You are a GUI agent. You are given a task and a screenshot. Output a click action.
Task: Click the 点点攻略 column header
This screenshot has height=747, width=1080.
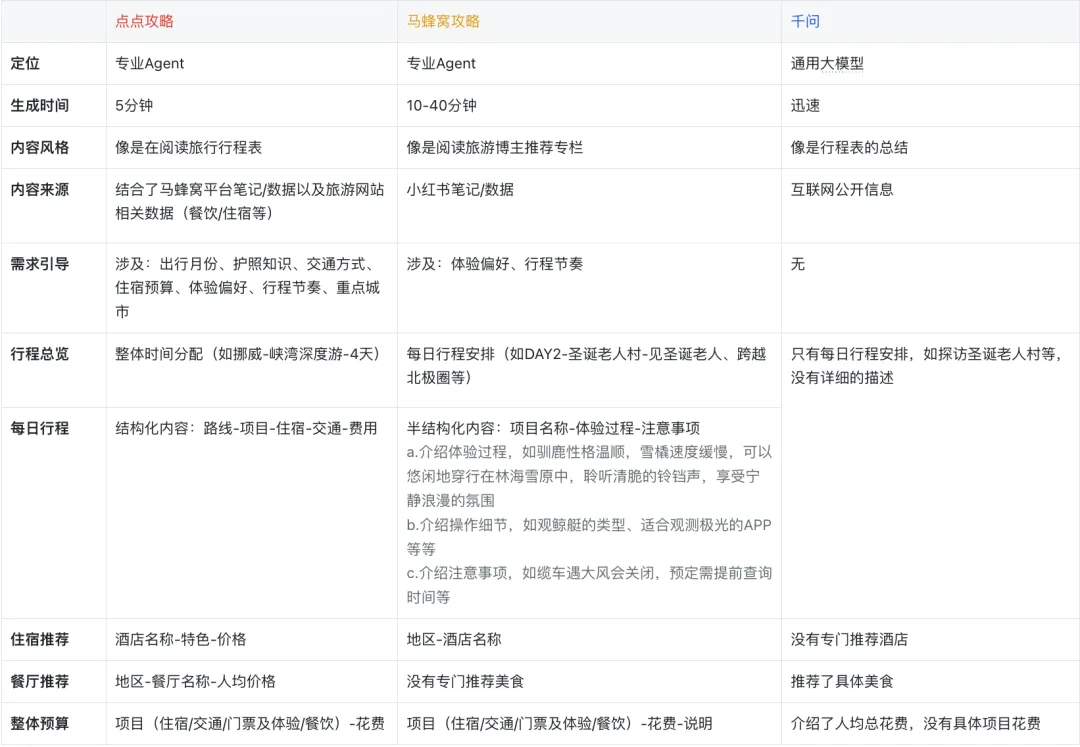pyautogui.click(x=145, y=21)
